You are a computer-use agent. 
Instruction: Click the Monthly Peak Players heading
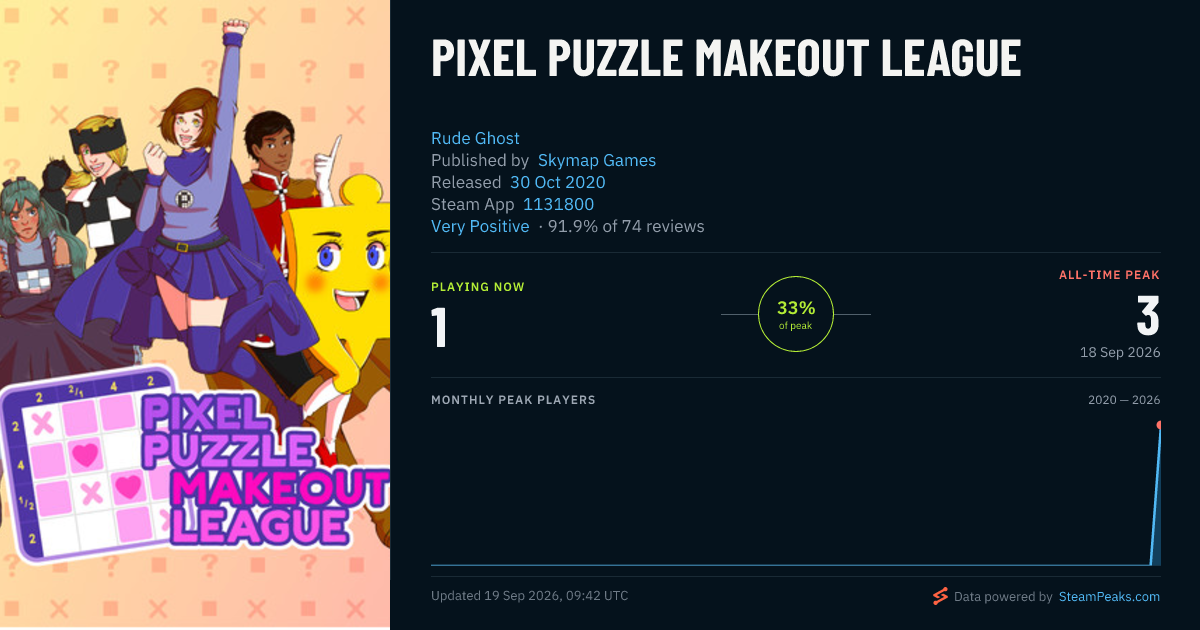[513, 400]
